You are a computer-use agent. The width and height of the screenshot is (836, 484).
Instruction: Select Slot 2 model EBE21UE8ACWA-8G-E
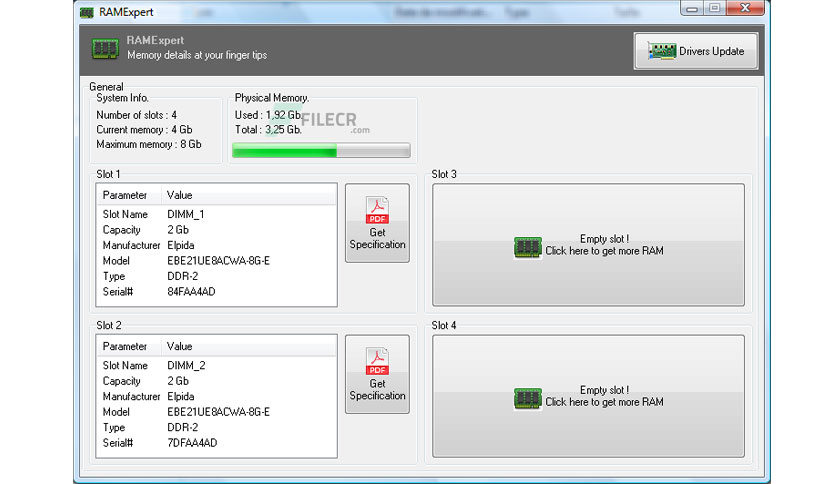[219, 412]
